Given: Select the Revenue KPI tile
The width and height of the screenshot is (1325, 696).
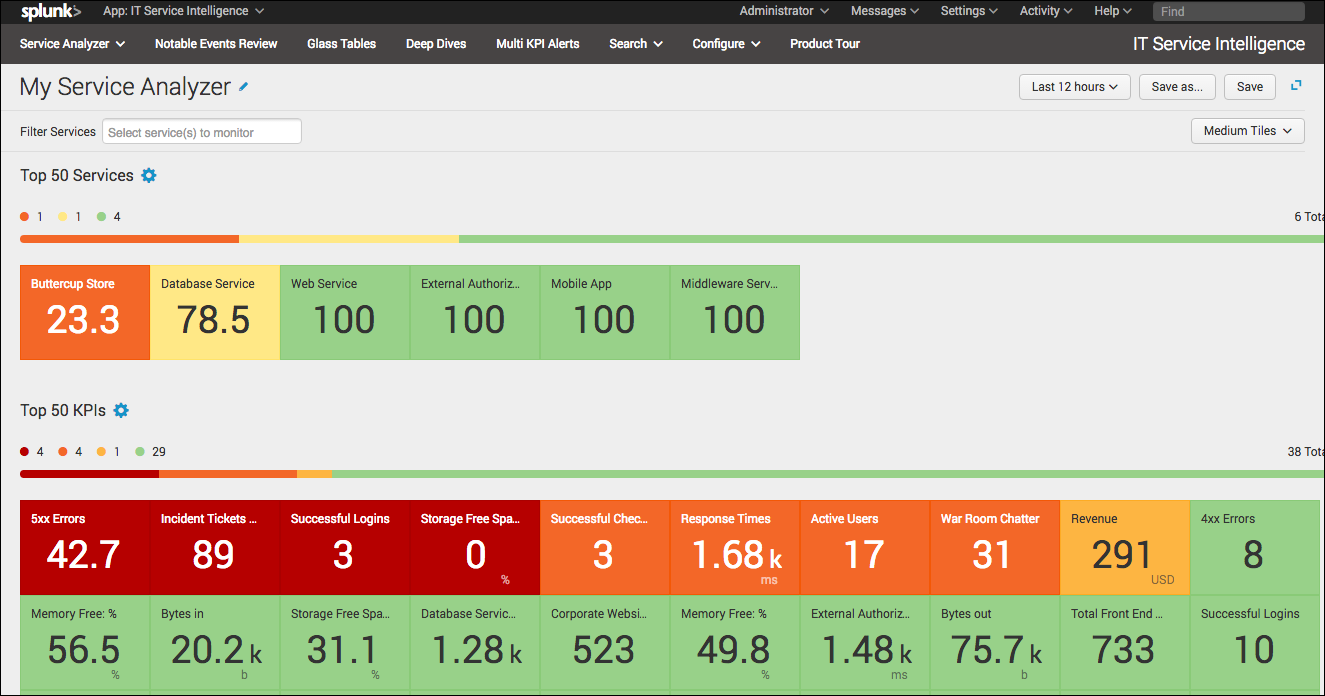Looking at the screenshot, I should (x=1125, y=547).
